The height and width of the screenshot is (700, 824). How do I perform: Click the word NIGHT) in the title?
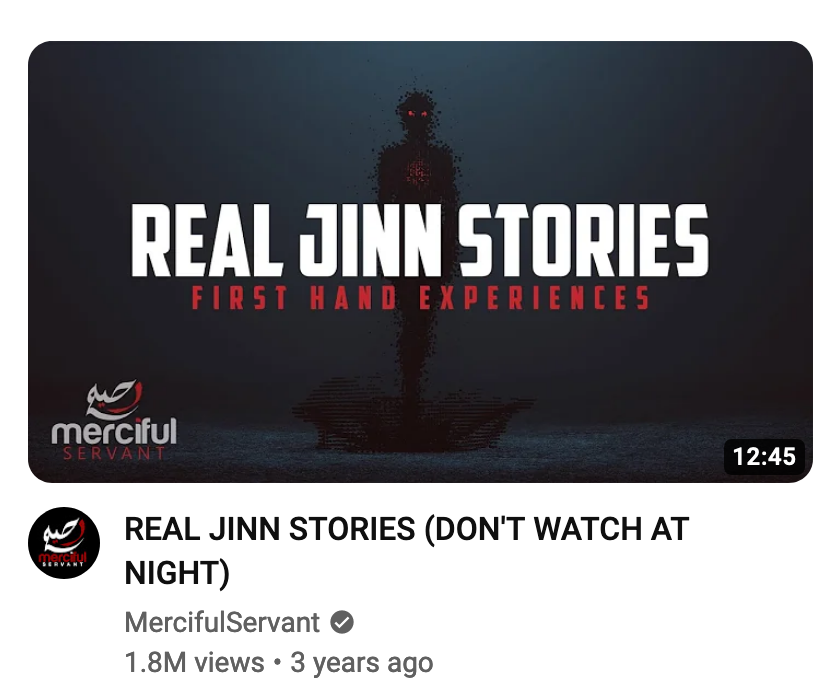pyautogui.click(x=177, y=572)
